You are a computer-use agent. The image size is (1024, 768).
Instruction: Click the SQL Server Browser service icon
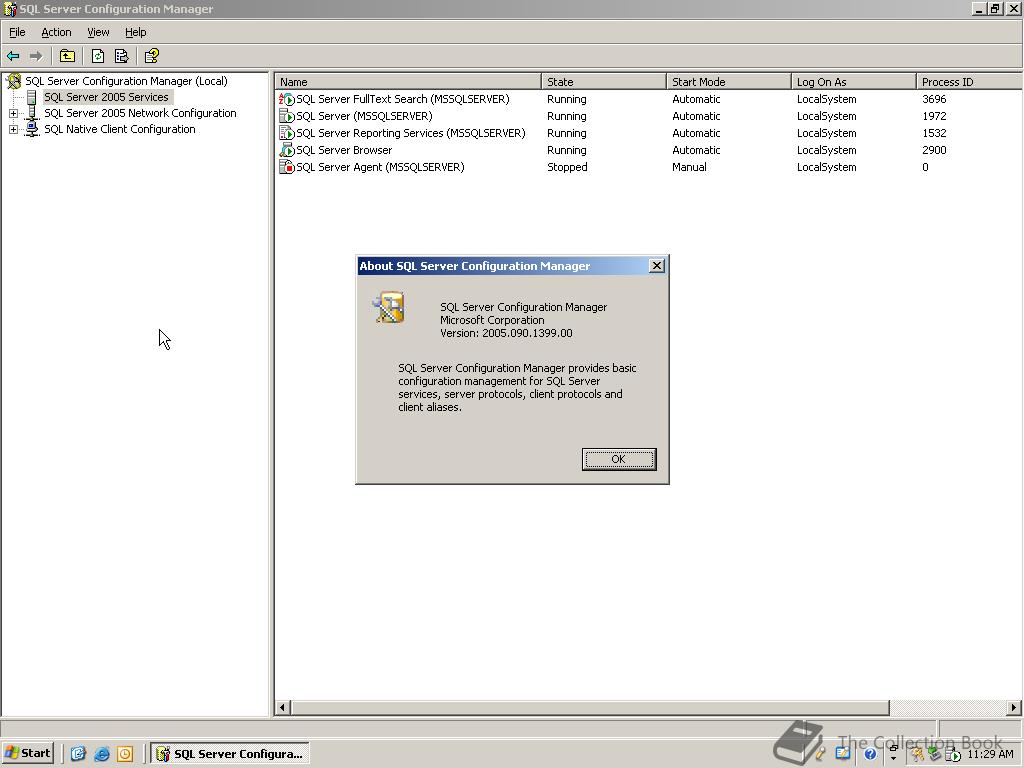287,150
